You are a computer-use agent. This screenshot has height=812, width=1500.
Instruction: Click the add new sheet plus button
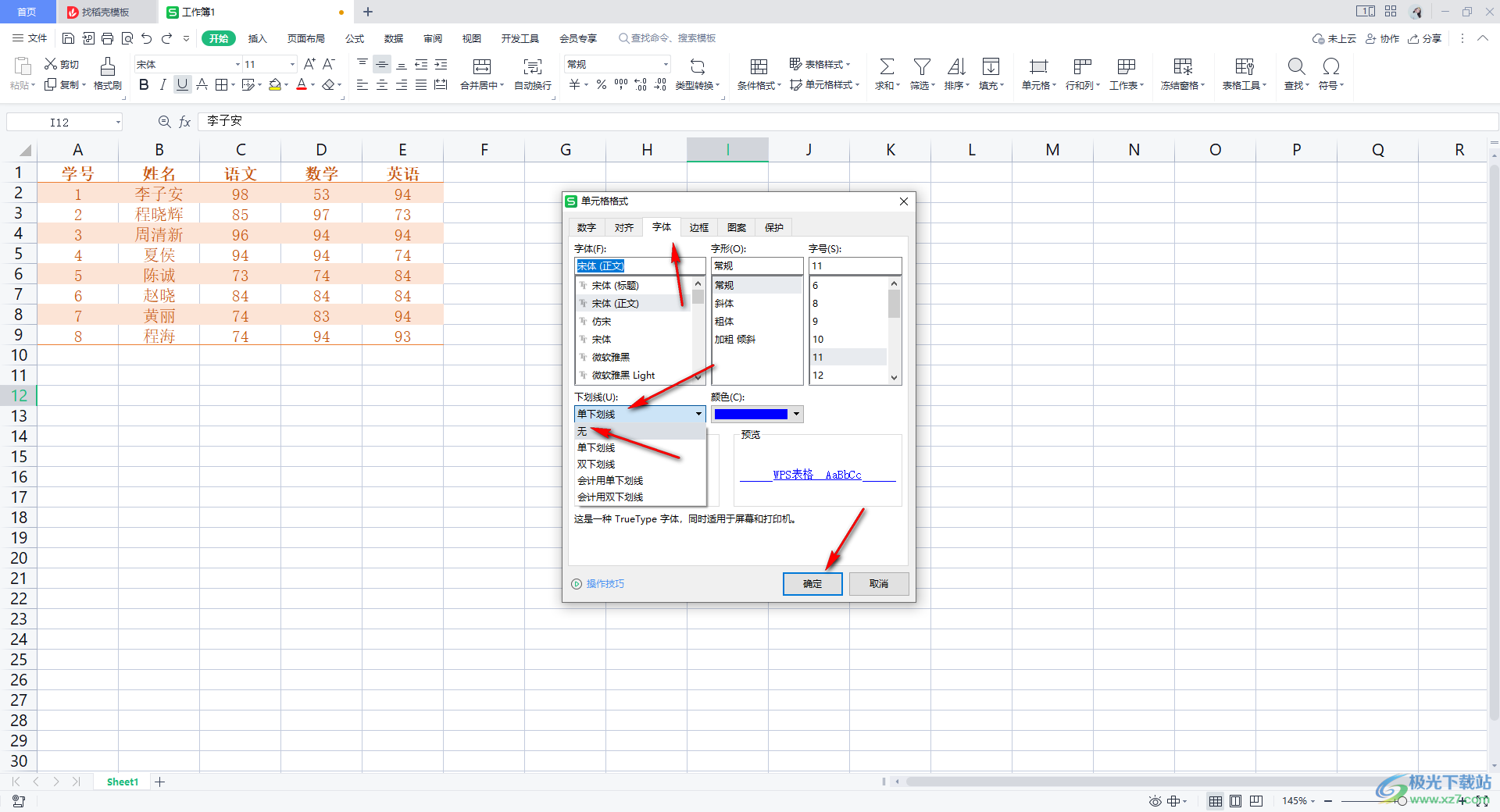[160, 782]
